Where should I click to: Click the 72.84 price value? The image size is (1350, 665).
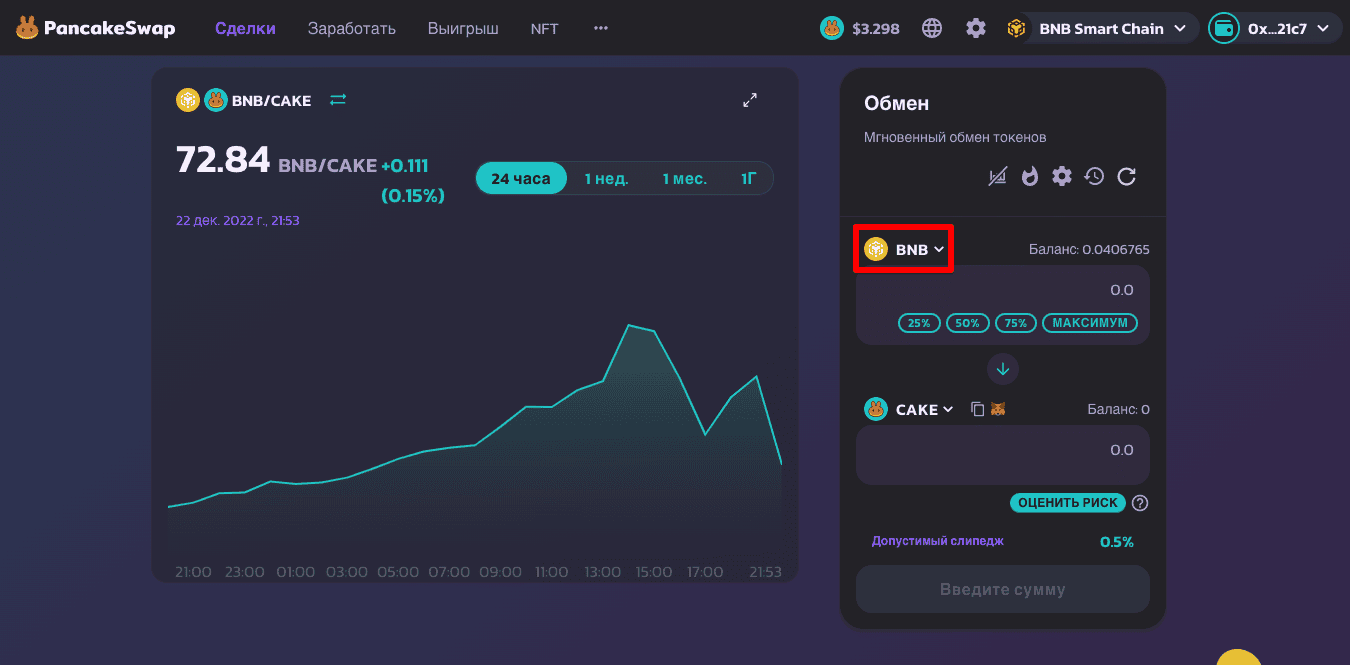point(223,160)
